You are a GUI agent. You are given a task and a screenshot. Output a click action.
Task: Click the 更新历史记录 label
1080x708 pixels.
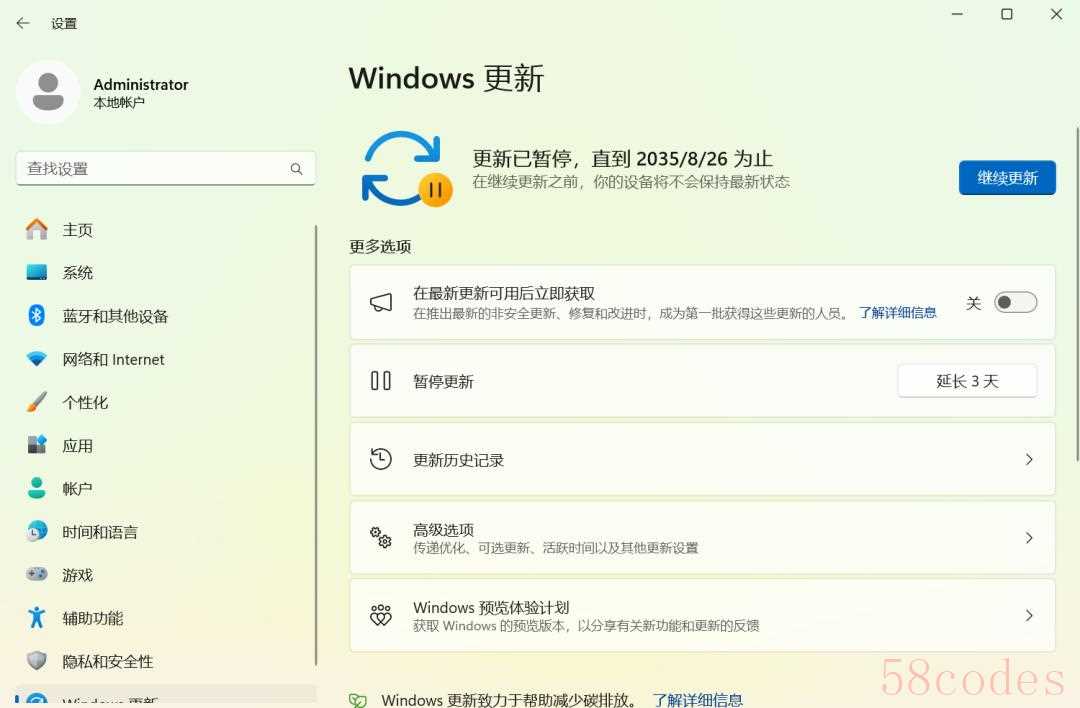[x=458, y=460]
